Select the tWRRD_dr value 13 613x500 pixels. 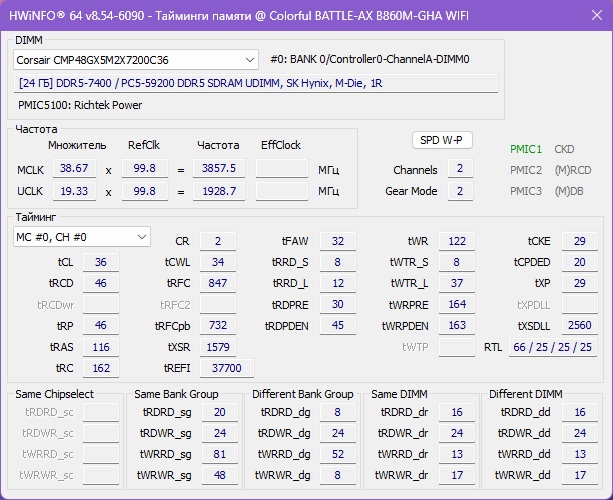click(x=457, y=454)
